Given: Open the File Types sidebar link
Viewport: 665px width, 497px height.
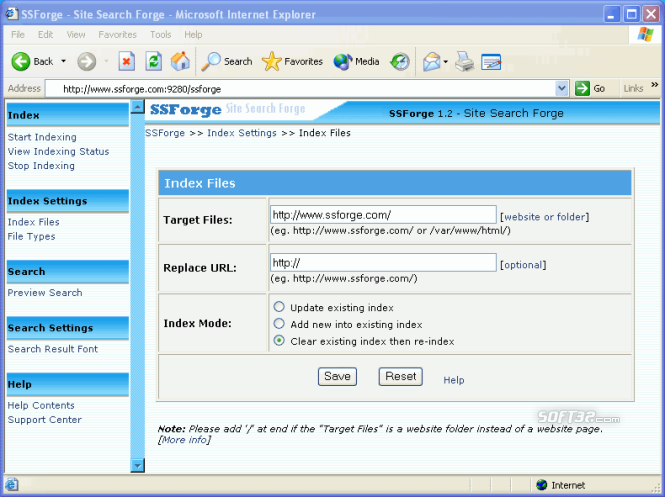Looking at the screenshot, I should click(31, 237).
